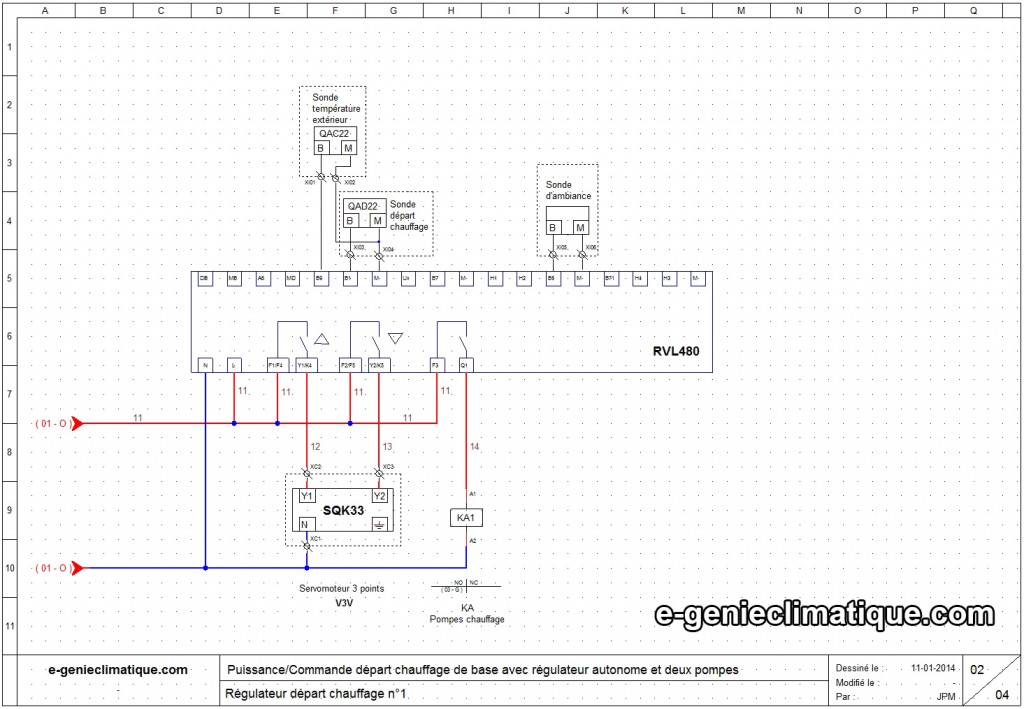Select the B7 terminal on RVL480

pos(436,279)
